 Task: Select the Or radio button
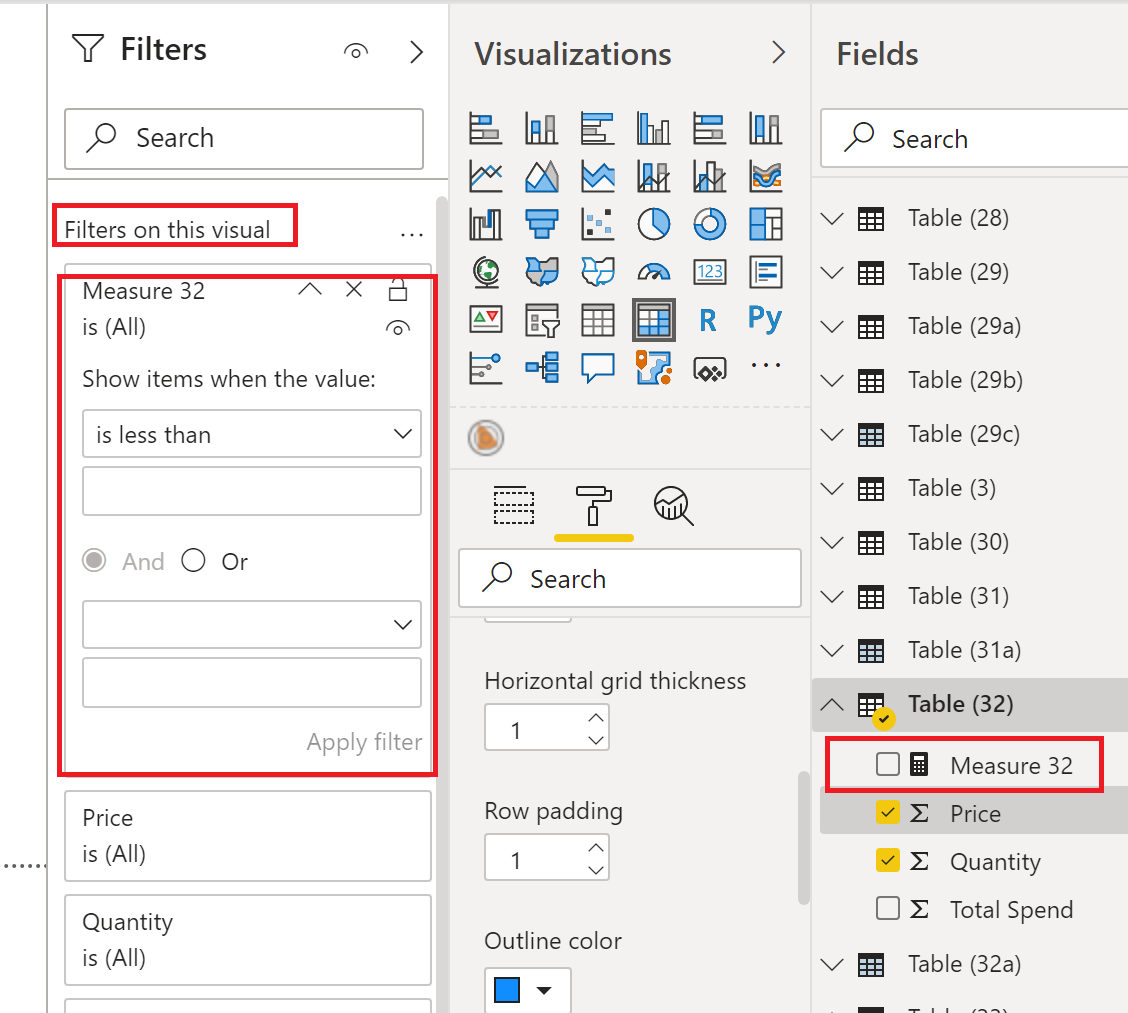click(194, 560)
